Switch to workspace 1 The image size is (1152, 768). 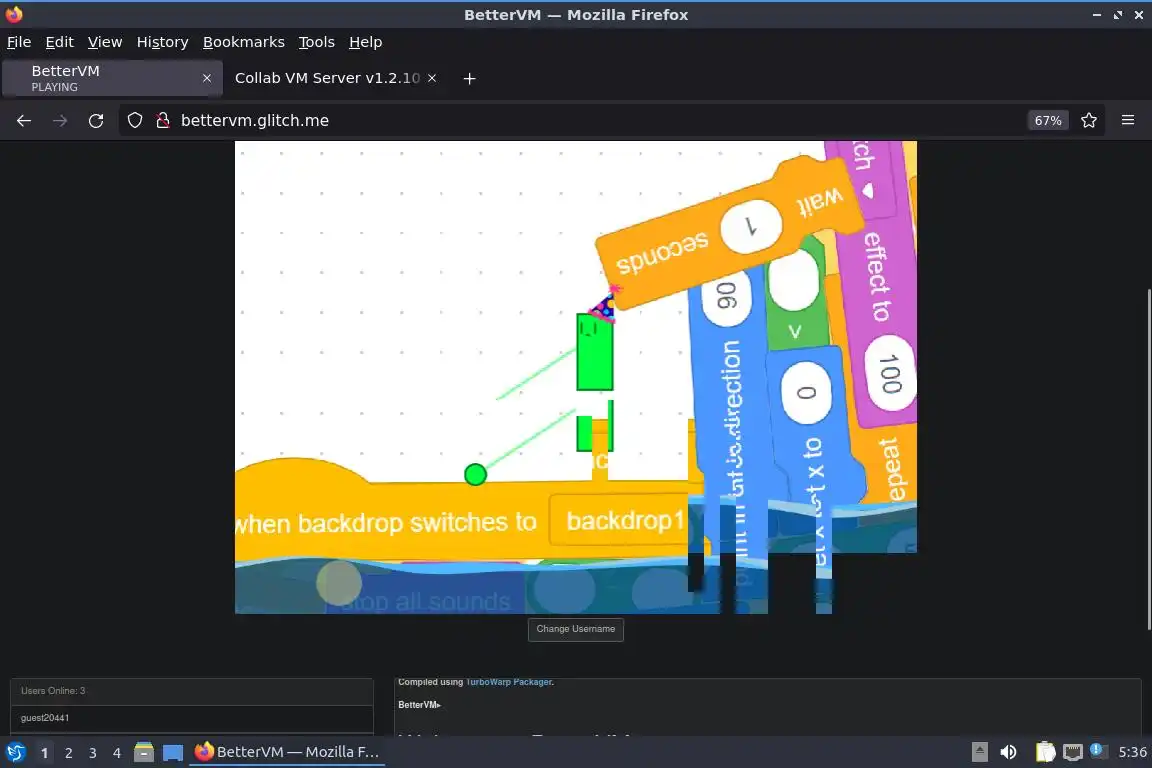44,753
